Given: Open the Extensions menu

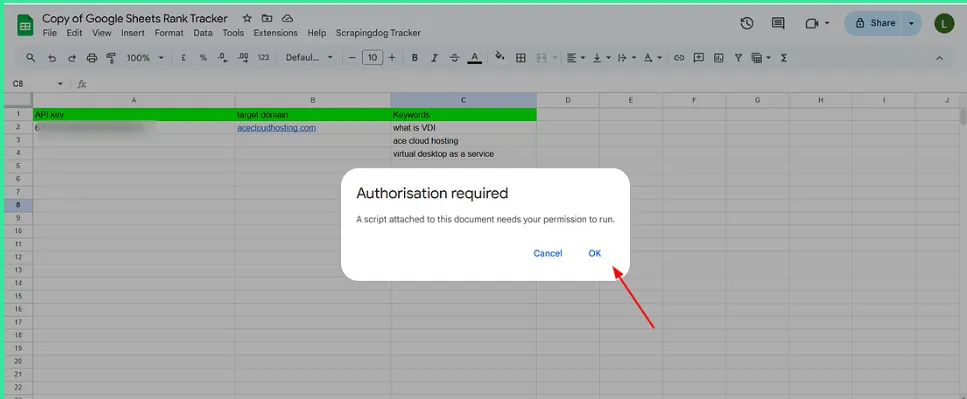Looking at the screenshot, I should [x=276, y=33].
